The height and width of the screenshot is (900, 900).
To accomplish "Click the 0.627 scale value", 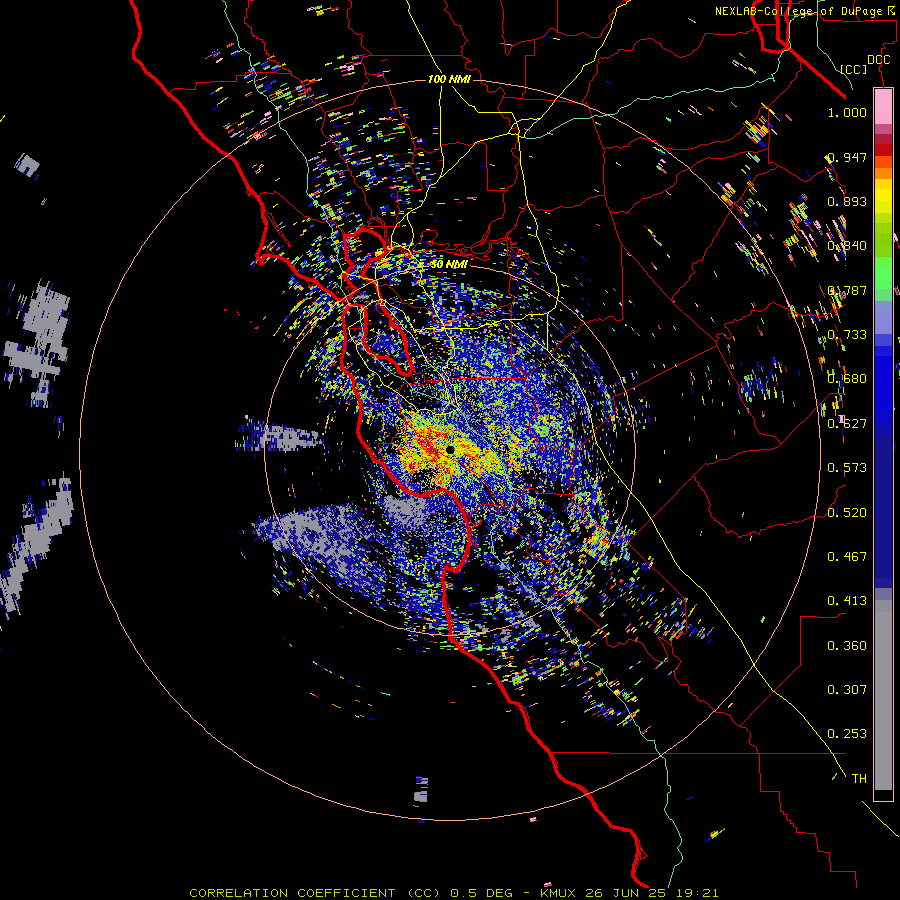I will (847, 424).
